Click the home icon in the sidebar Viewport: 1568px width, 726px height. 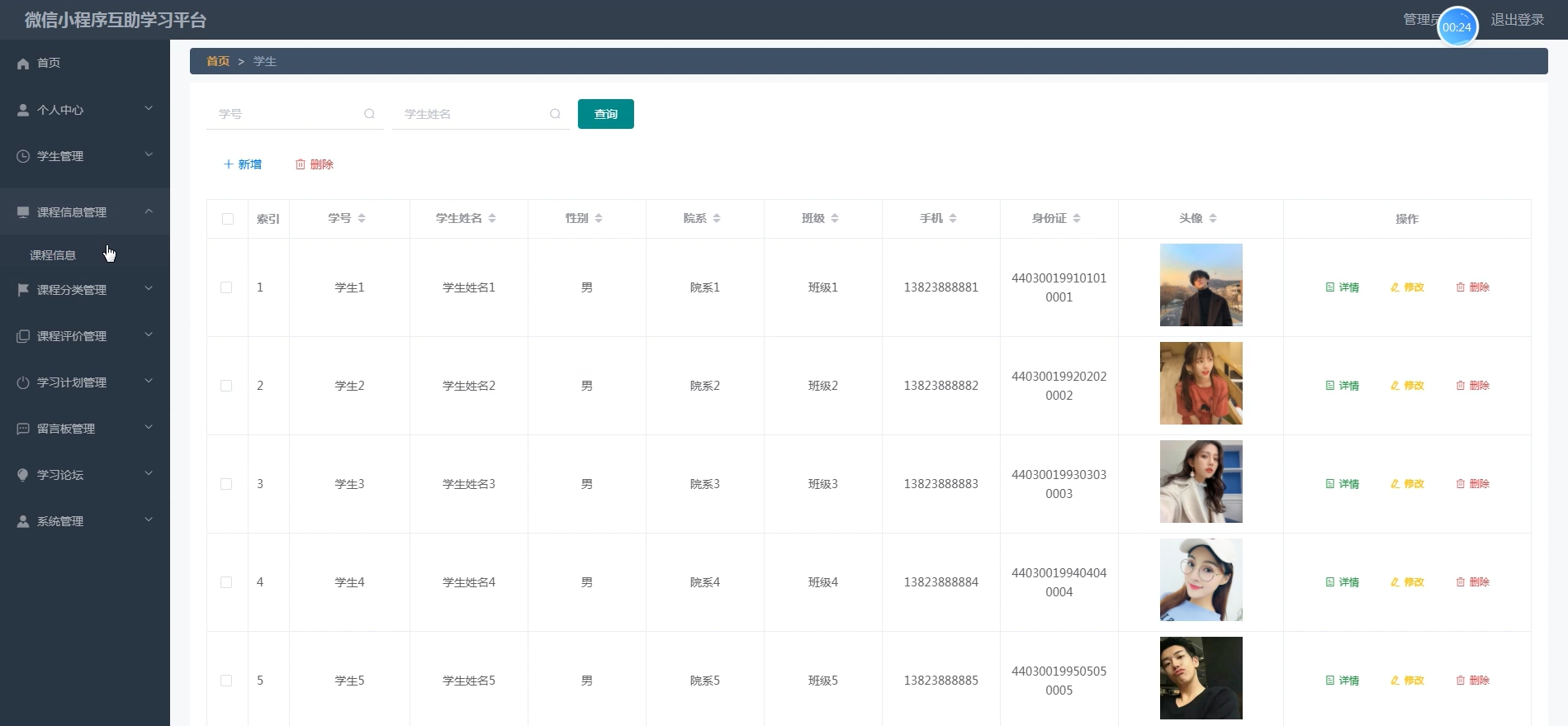pos(23,64)
